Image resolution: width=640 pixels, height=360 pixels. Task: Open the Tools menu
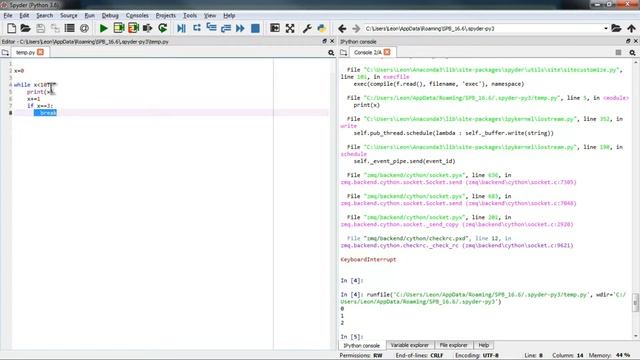(190, 16)
